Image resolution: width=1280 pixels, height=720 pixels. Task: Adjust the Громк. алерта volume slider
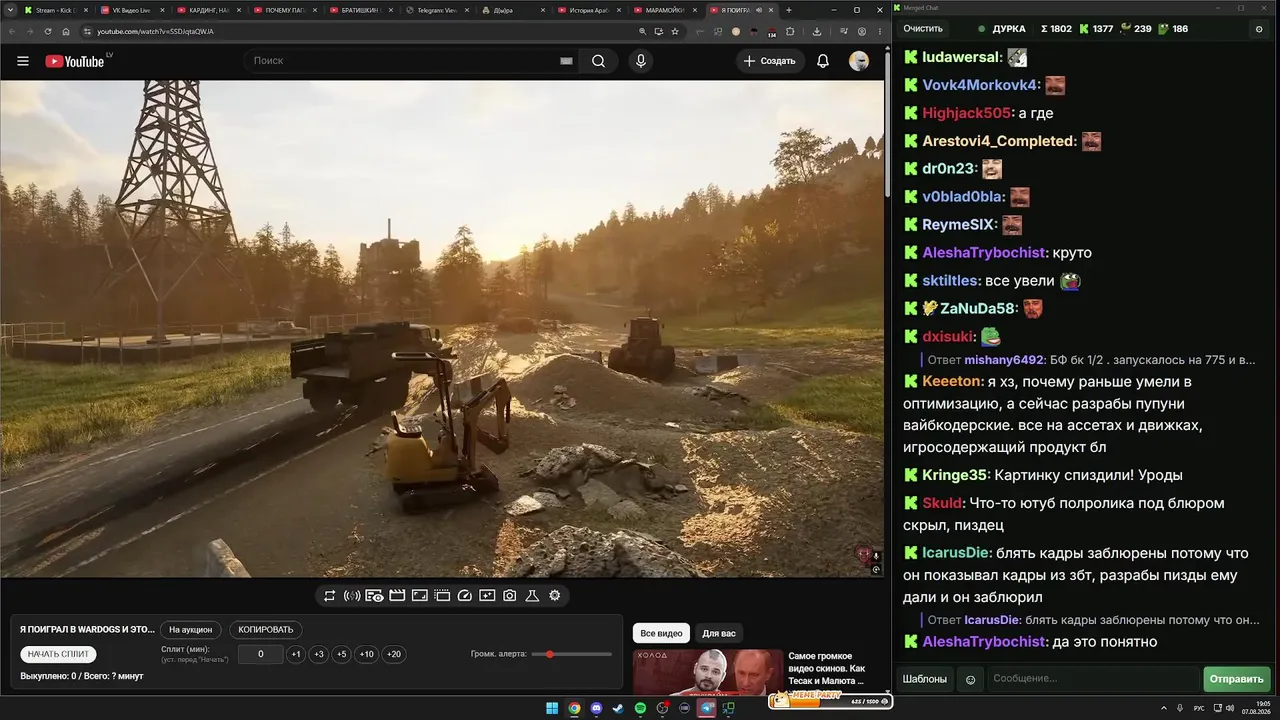(572, 654)
